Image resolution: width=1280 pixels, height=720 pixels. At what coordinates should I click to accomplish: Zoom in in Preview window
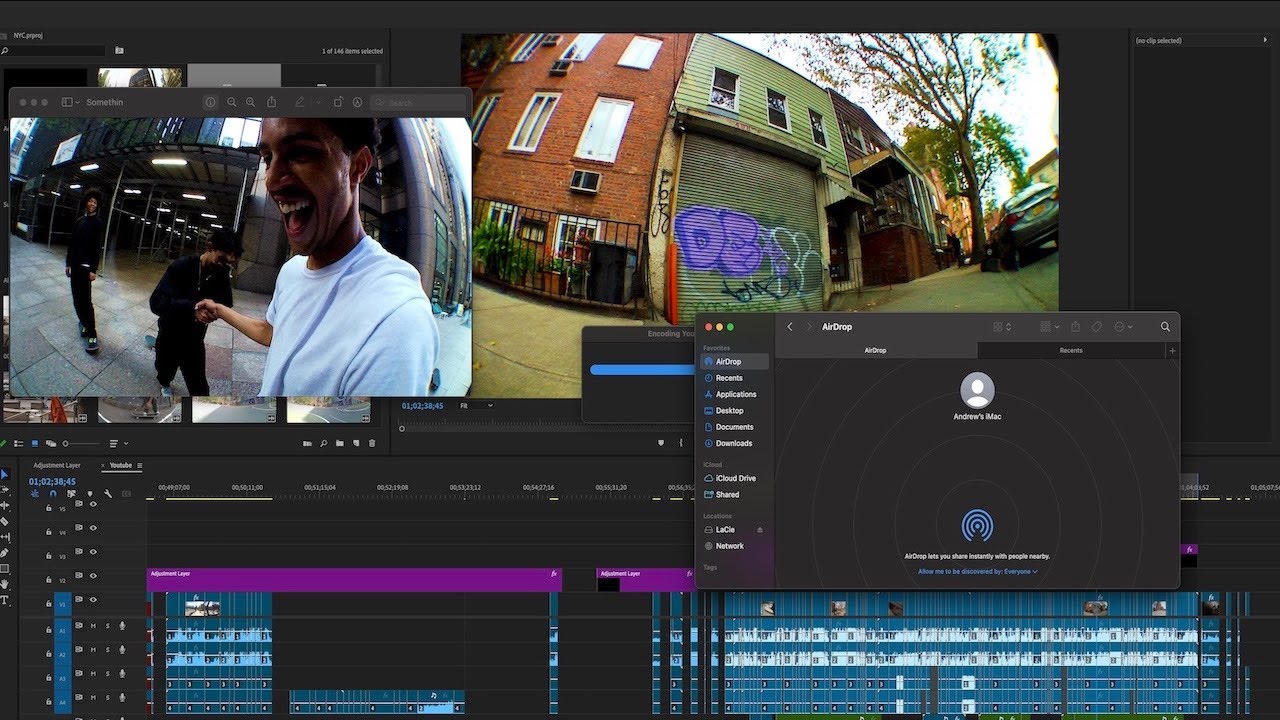[x=250, y=102]
